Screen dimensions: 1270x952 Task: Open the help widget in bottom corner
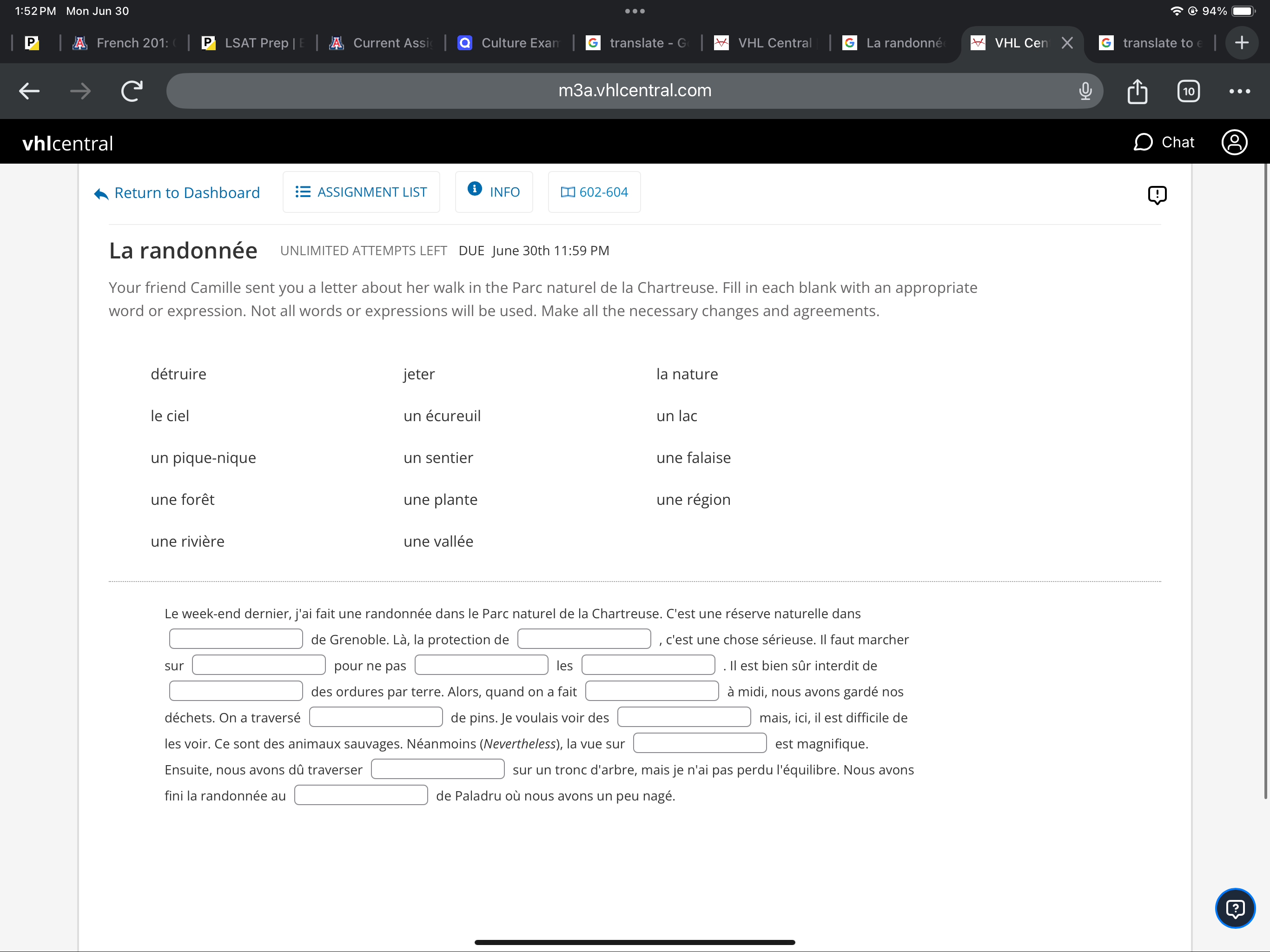coord(1234,908)
